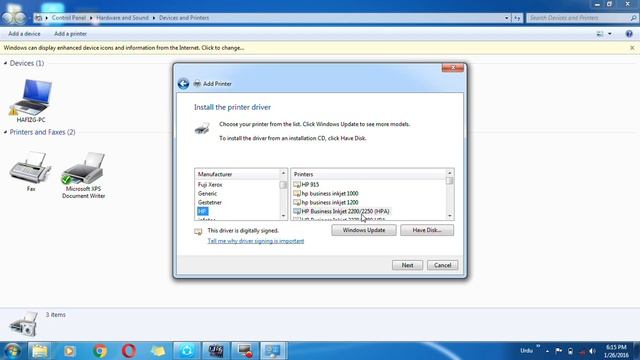Image resolution: width=640 pixels, height=360 pixels.
Task: Click Next in Add Printer dialog
Action: [x=407, y=265]
